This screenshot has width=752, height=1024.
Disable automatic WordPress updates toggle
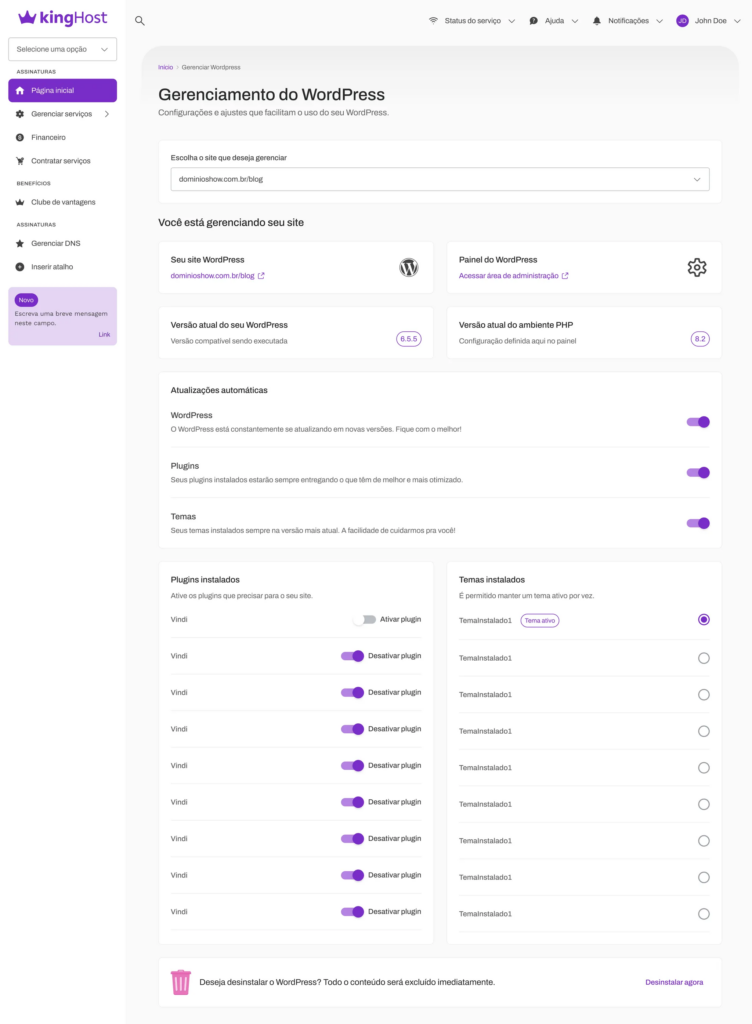point(698,422)
